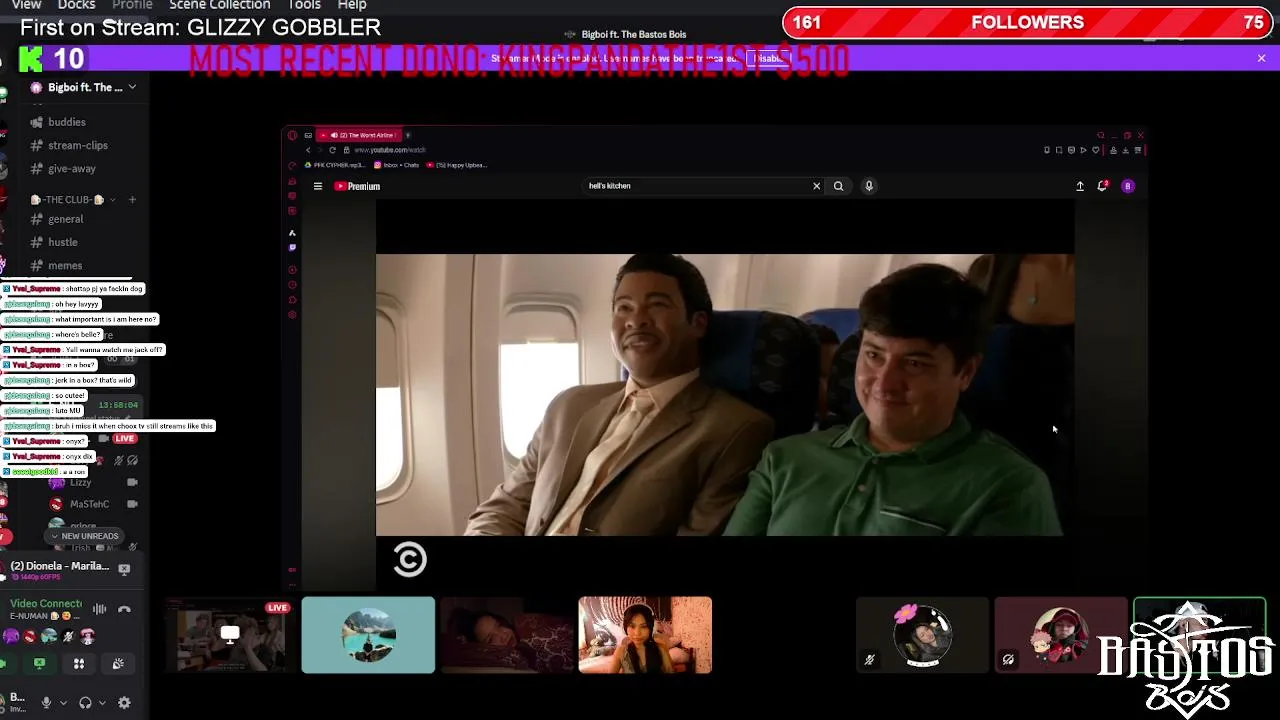This screenshot has height=720, width=1280.
Task: Open the Tools menu
Action: [304, 5]
